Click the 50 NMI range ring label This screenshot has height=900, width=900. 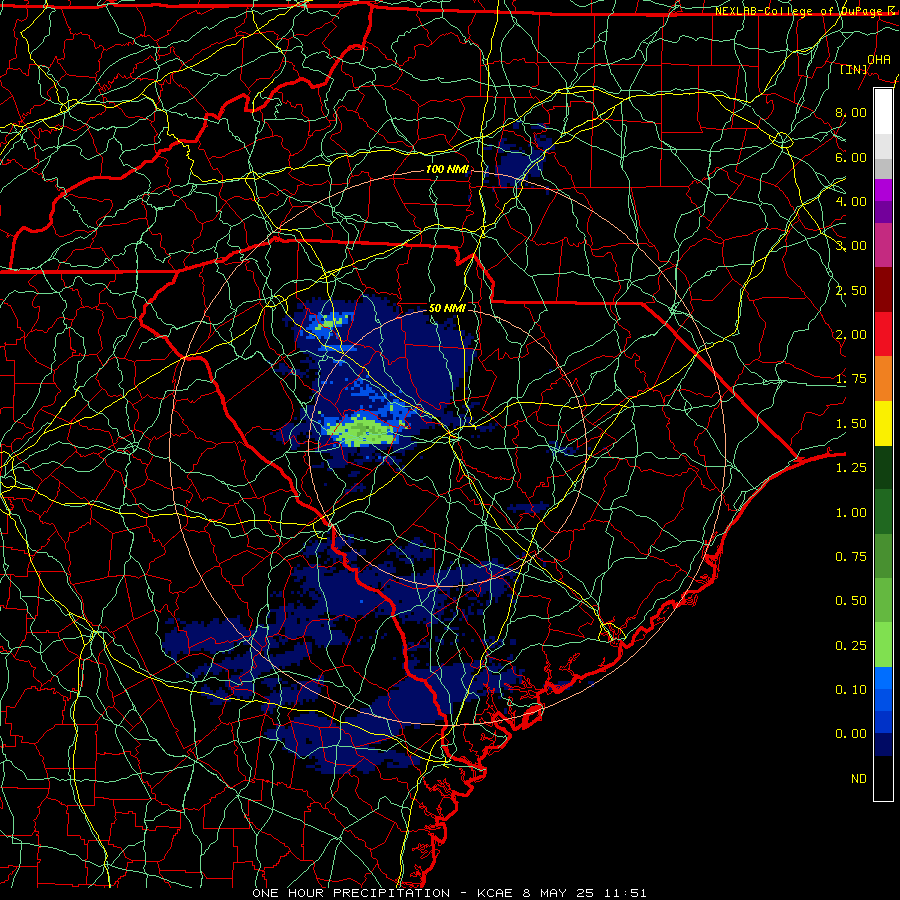(x=447, y=308)
